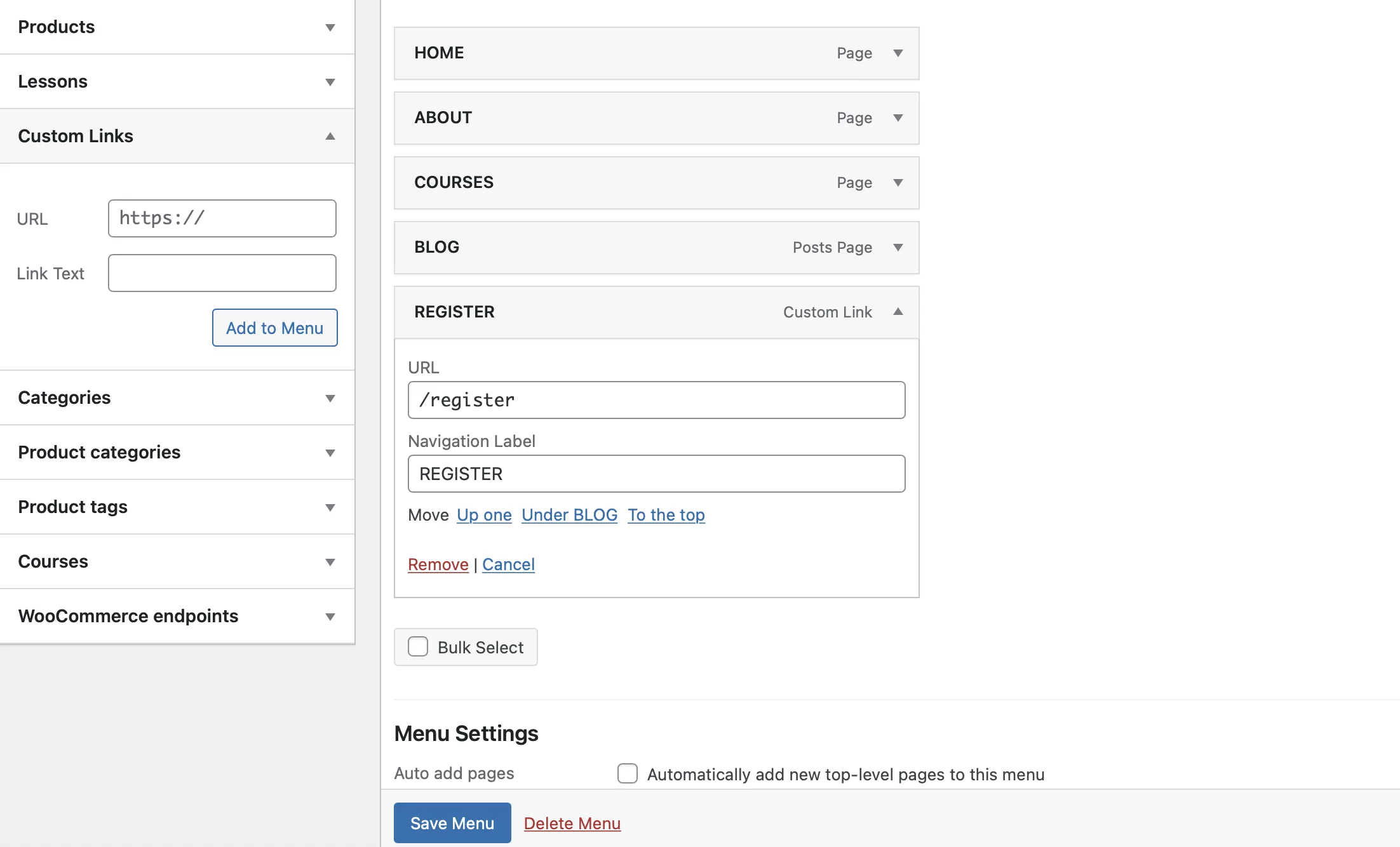Viewport: 1400px width, 847px height.
Task: Expand the COURSES menu item arrow
Action: click(x=898, y=183)
